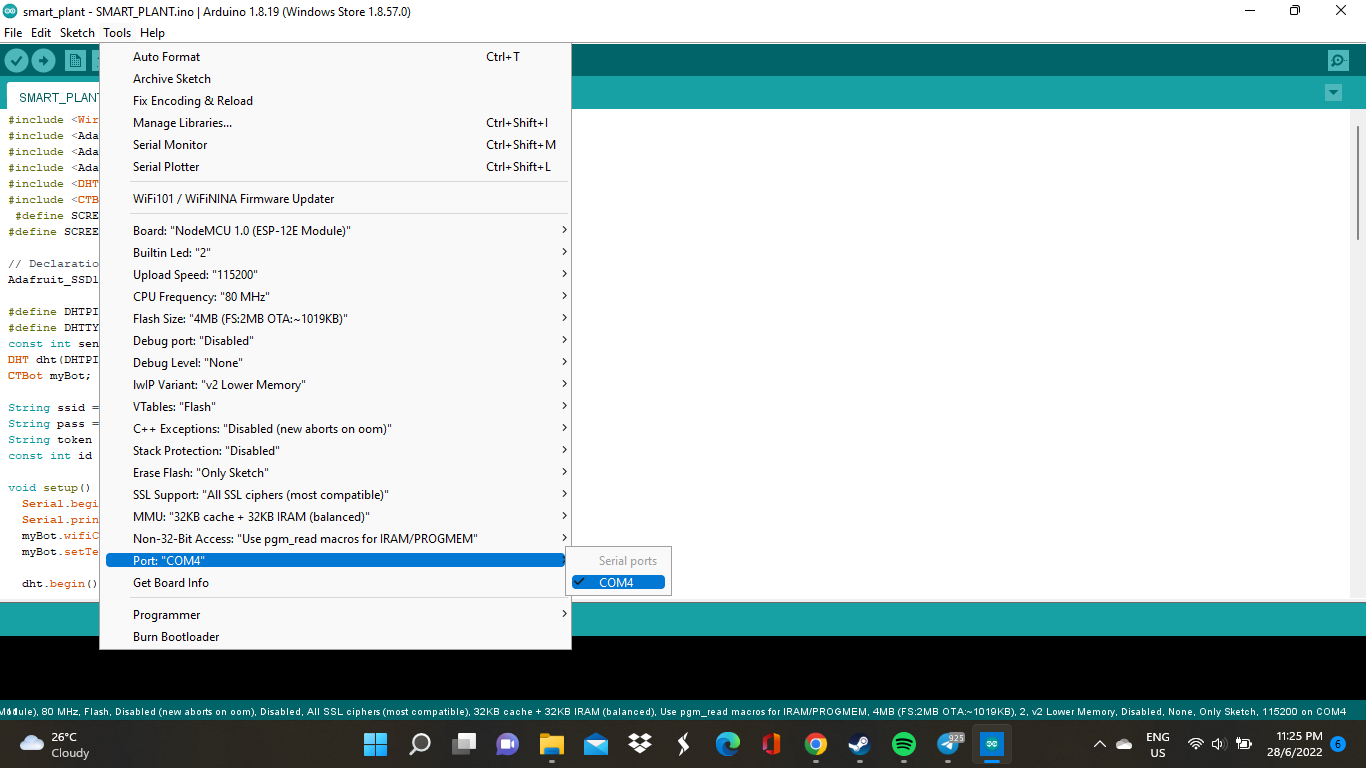Open SSL Support menu entry
The image size is (1366, 768).
pos(335,495)
